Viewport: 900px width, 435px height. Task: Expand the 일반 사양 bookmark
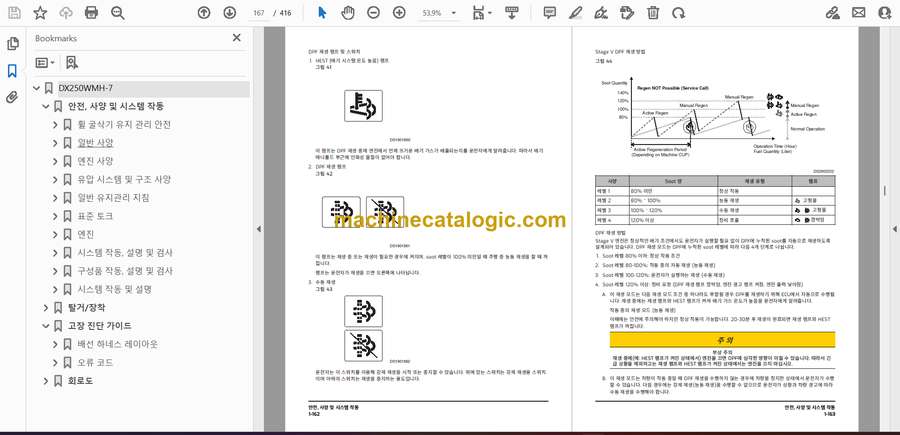[55, 143]
